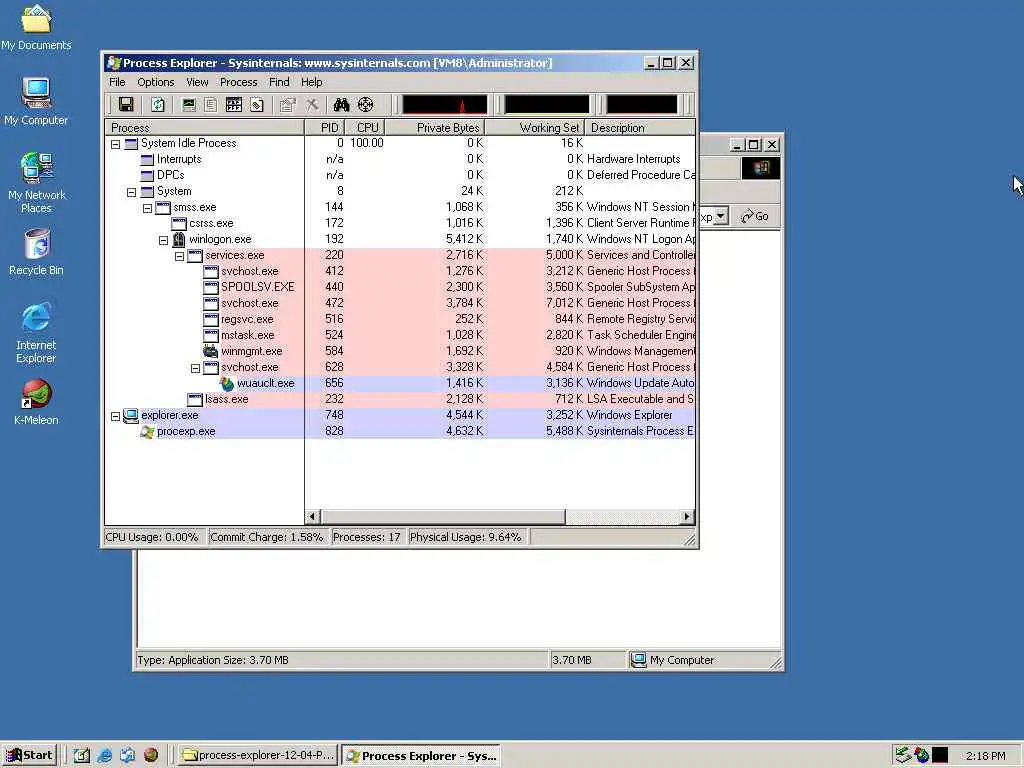
Task: Click the binoculars Find Handle icon
Action: pos(342,104)
